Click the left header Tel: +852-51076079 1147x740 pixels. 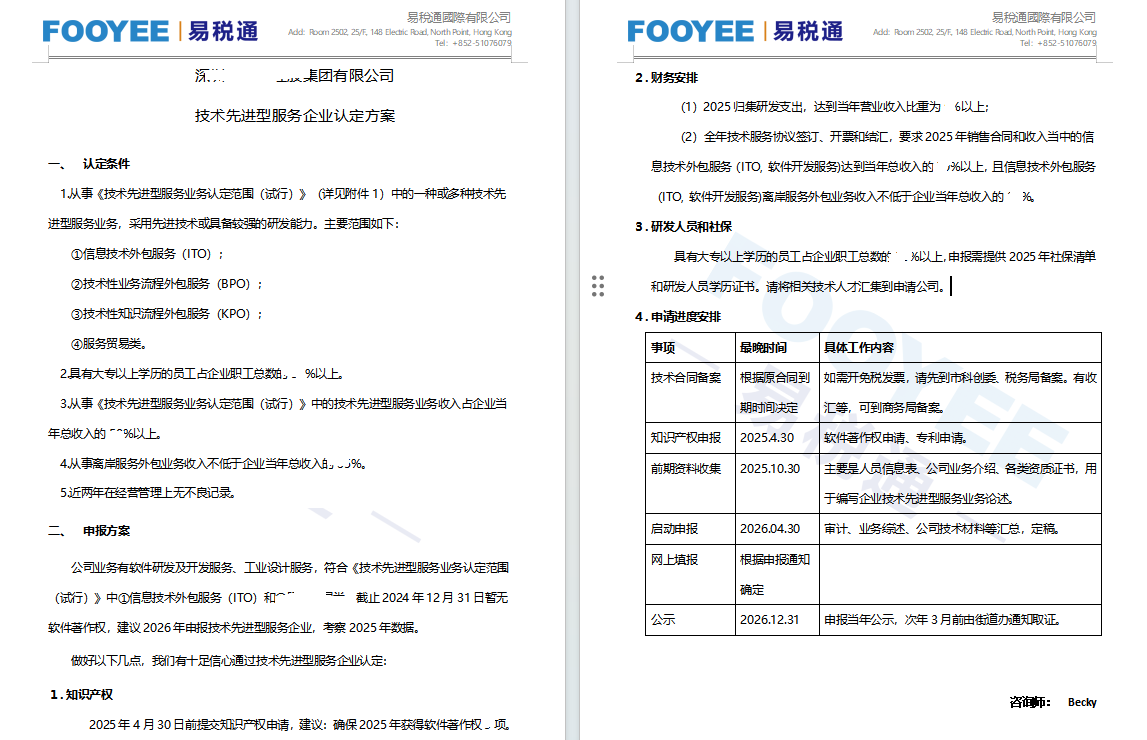coord(473,43)
